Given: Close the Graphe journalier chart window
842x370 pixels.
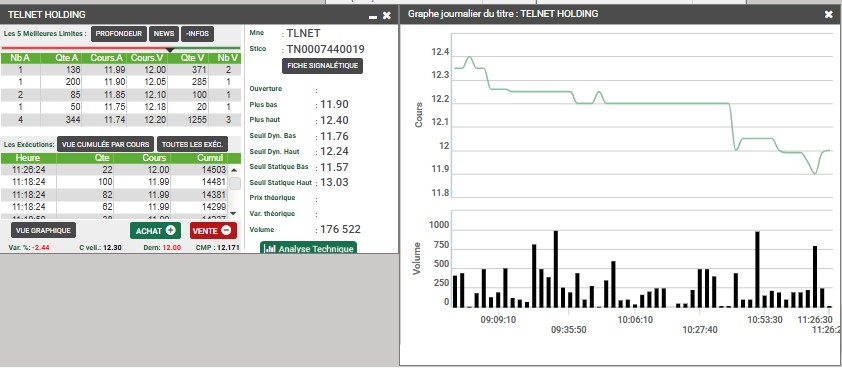Looking at the screenshot, I should tap(829, 14).
